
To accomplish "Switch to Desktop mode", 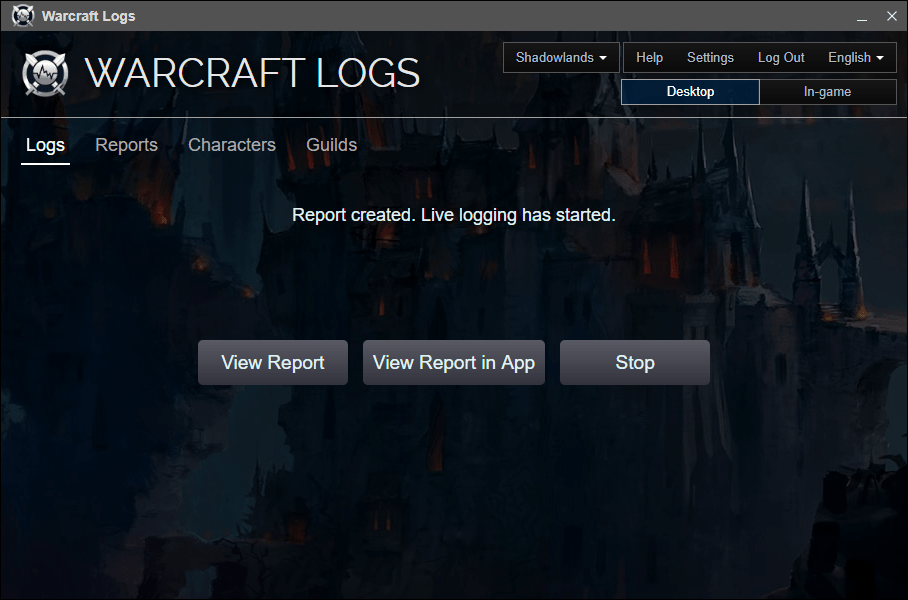I will click(x=690, y=92).
